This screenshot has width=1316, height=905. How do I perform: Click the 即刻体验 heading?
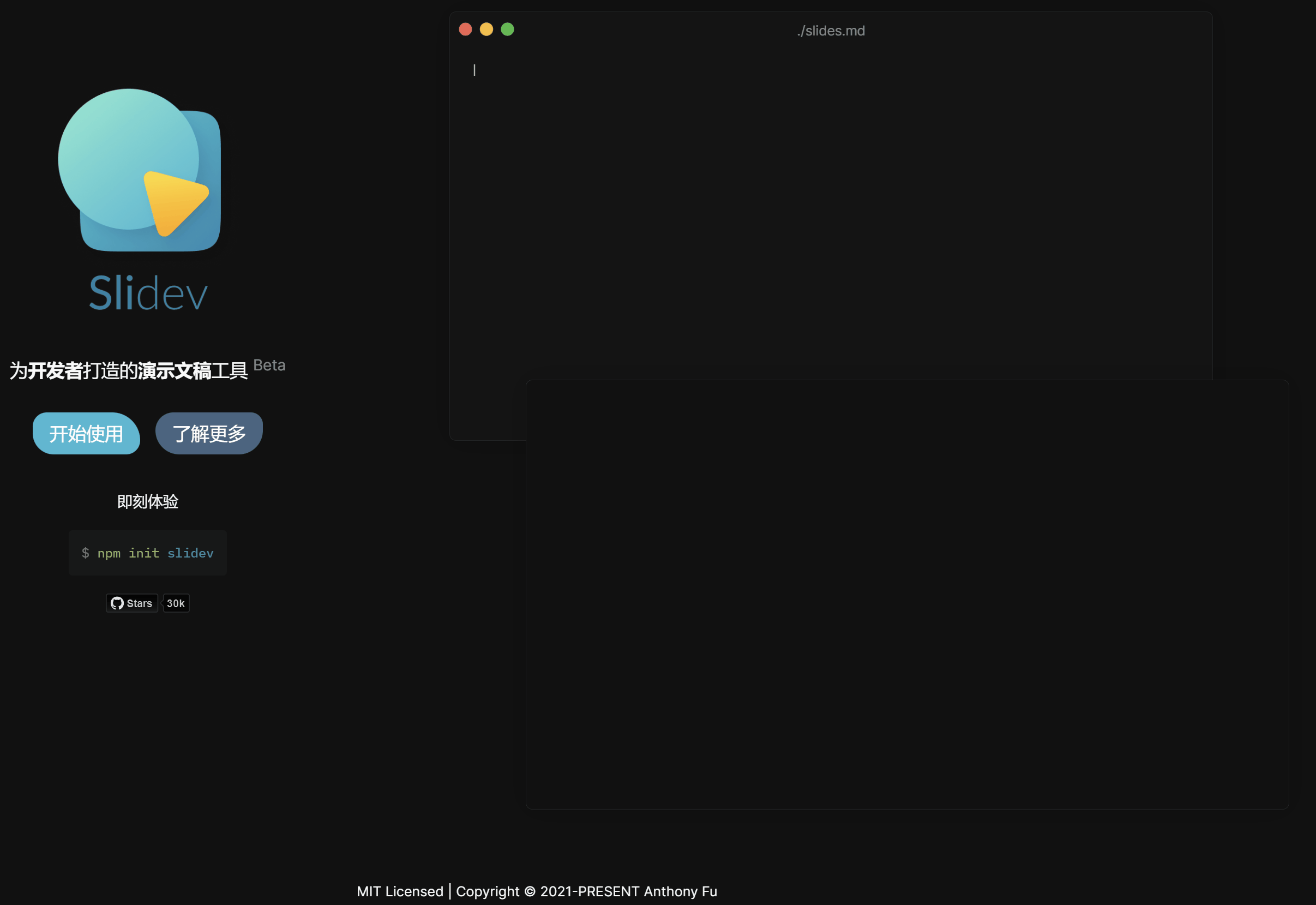(x=147, y=502)
